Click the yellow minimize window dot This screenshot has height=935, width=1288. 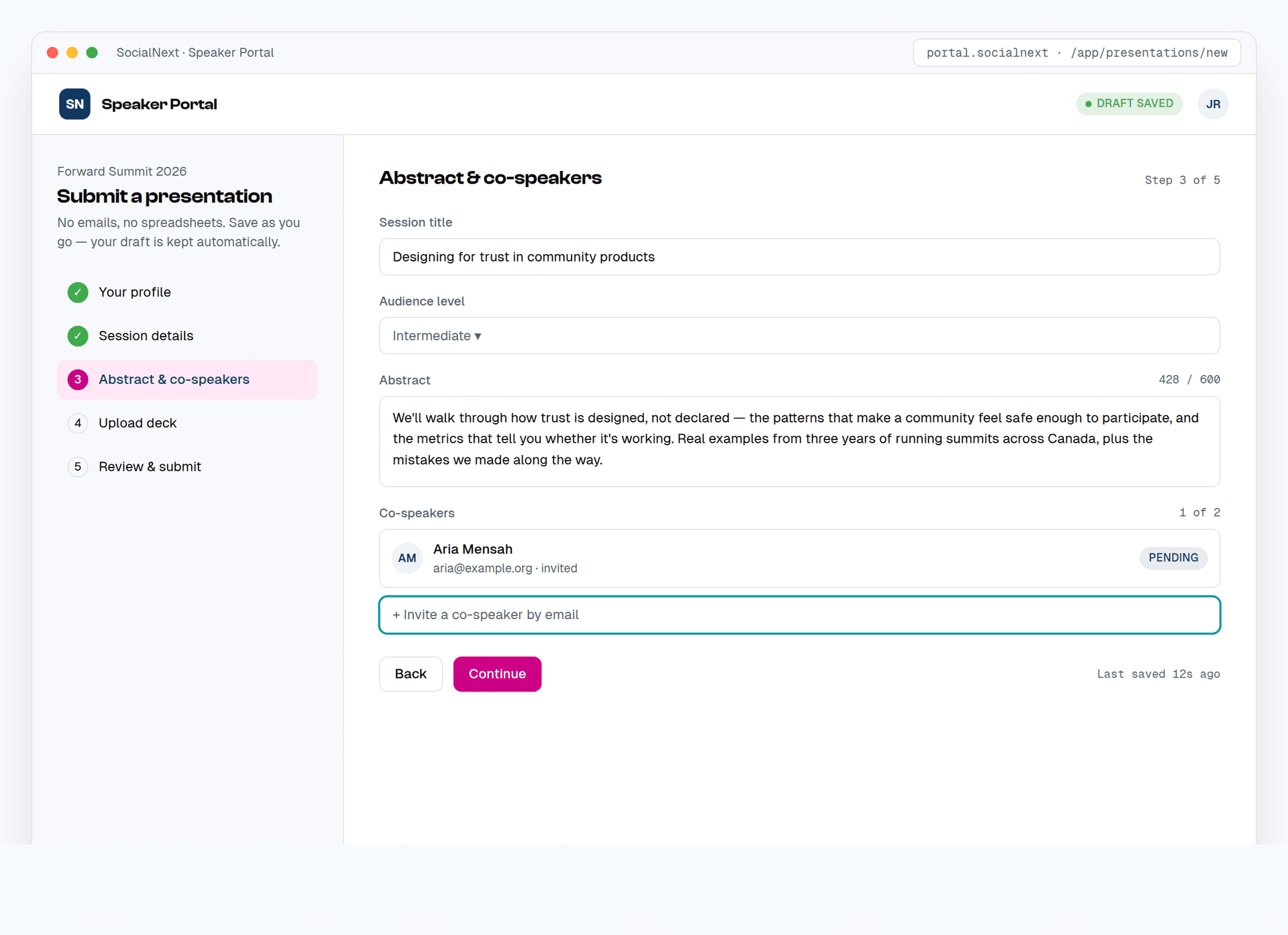point(72,52)
